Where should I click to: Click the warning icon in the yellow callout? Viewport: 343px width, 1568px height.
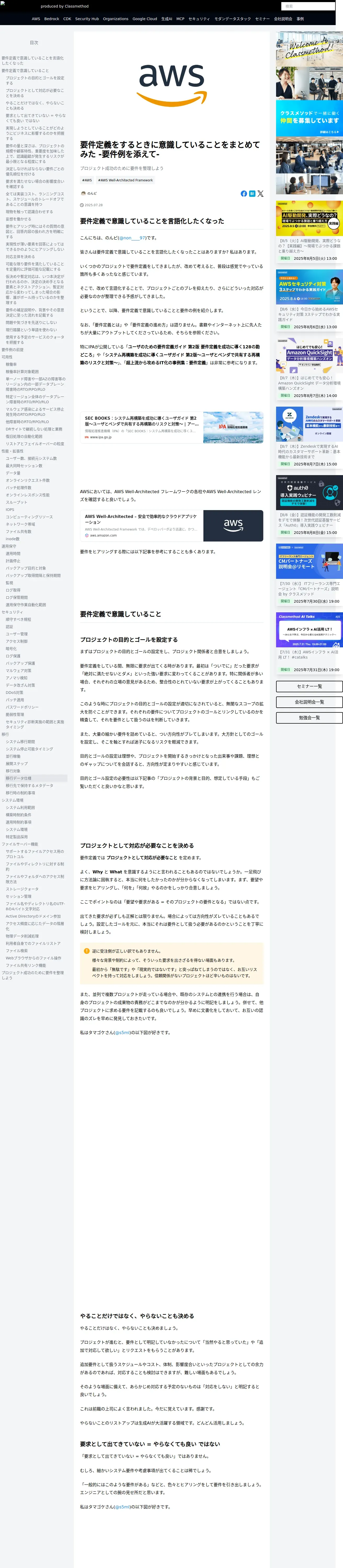tap(87, 951)
